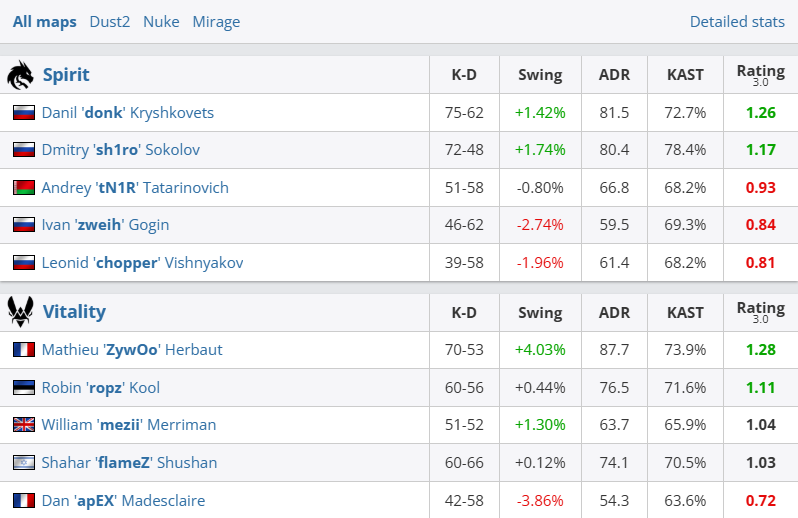The image size is (798, 518).
Task: Open the Vitality team name link
Action: coord(74,312)
